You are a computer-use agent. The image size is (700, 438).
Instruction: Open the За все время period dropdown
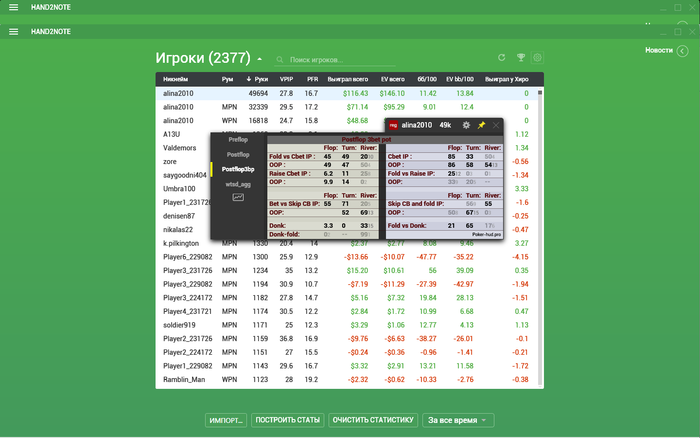(458, 420)
